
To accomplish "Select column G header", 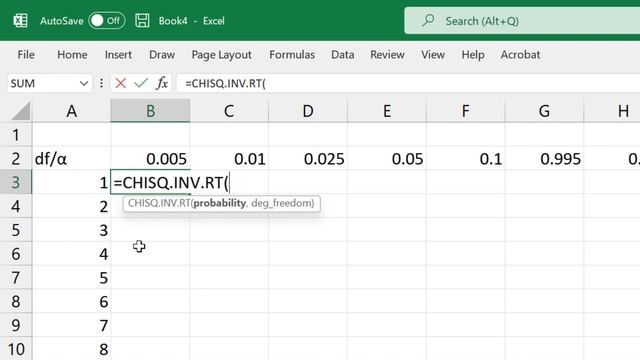I will (x=544, y=111).
